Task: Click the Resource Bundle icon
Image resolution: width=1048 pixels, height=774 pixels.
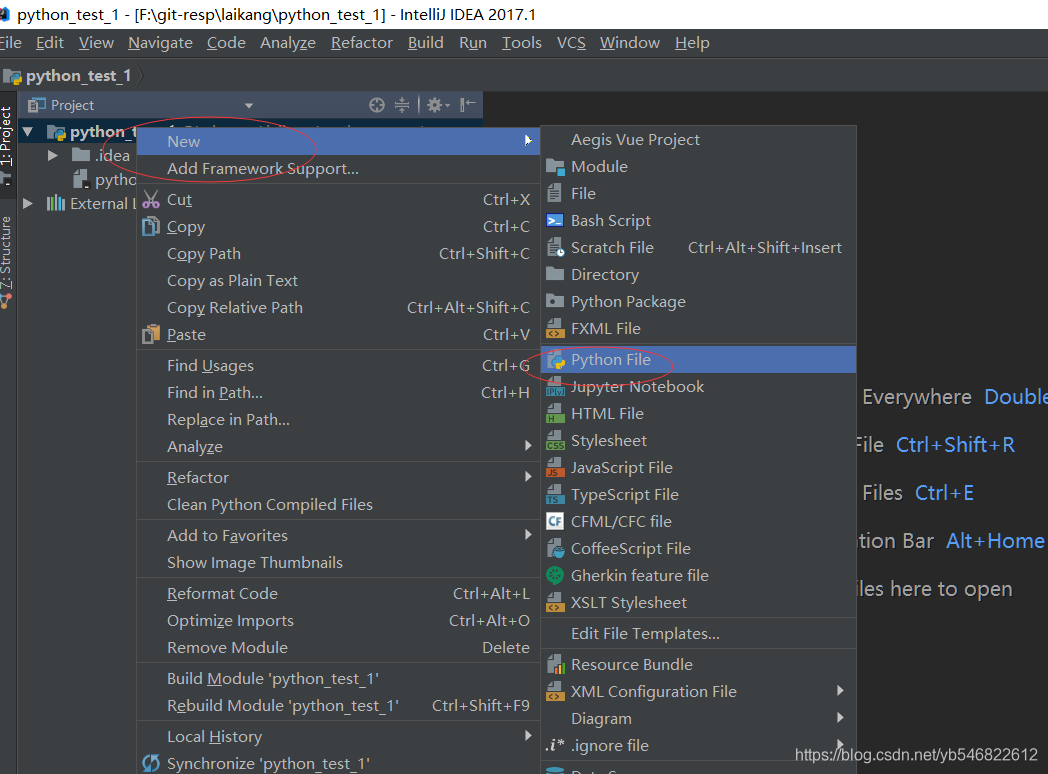Action: tap(555, 664)
